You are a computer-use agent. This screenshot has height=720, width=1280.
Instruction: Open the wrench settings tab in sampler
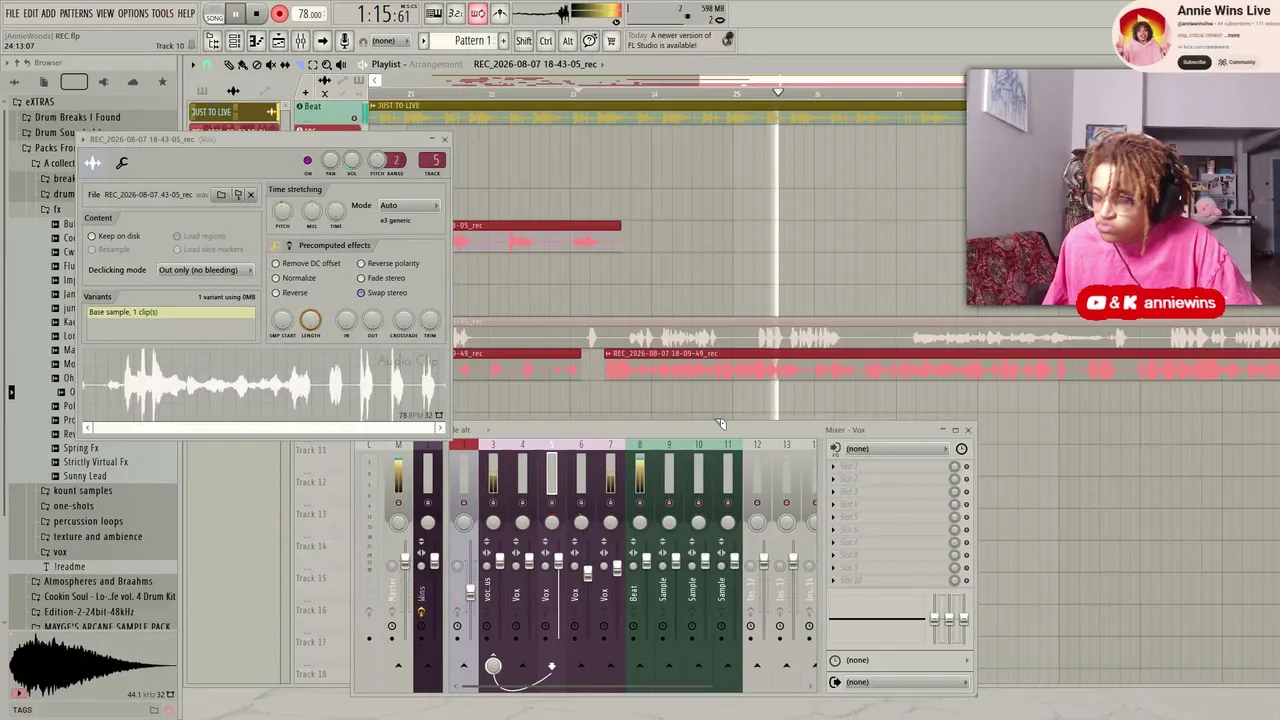pyautogui.click(x=122, y=163)
